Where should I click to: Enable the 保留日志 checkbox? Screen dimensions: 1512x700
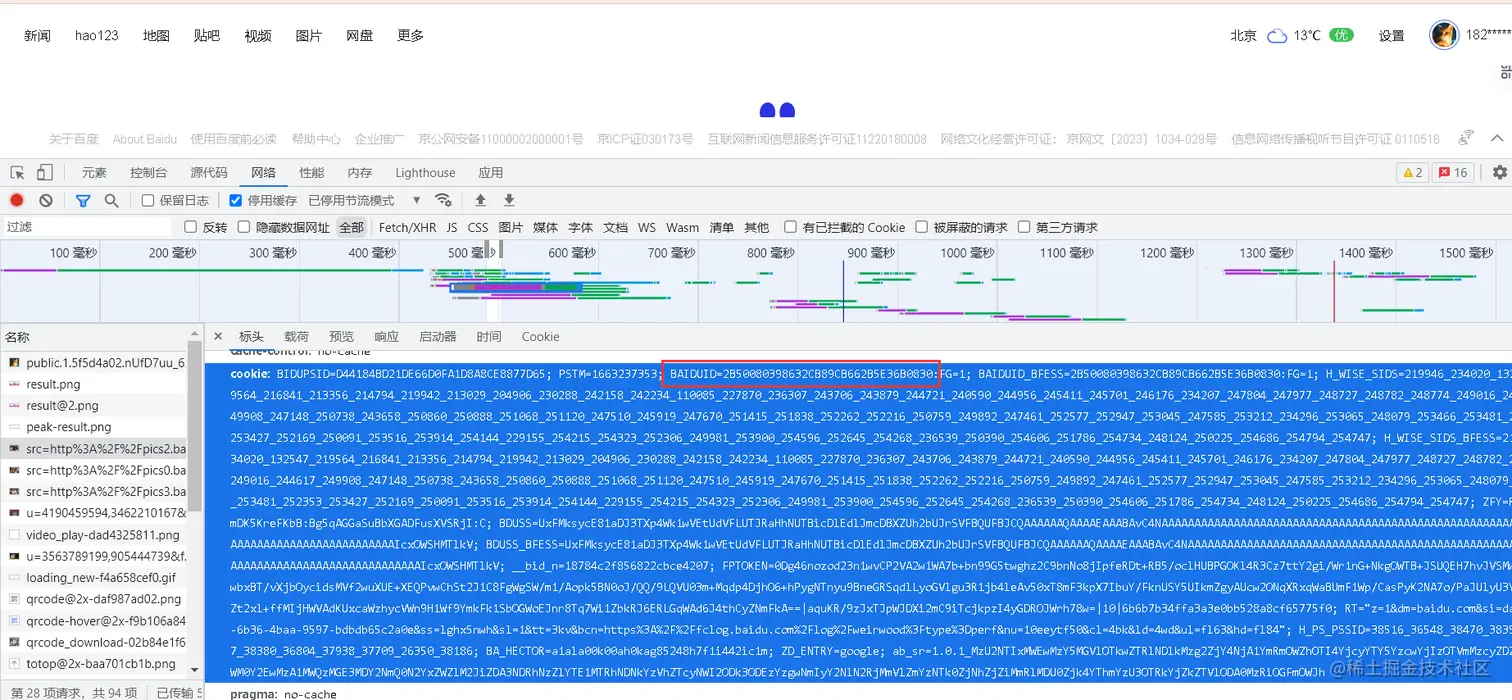click(x=148, y=200)
